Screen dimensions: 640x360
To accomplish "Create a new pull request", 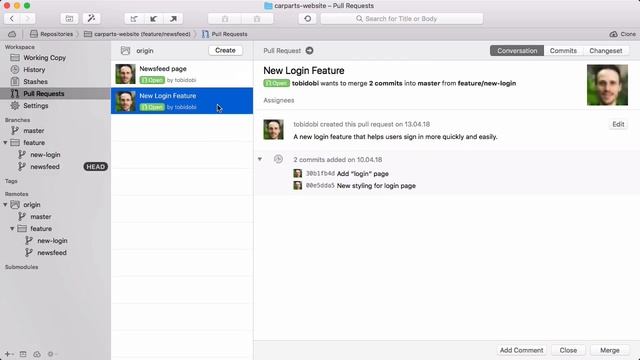I will (x=225, y=50).
